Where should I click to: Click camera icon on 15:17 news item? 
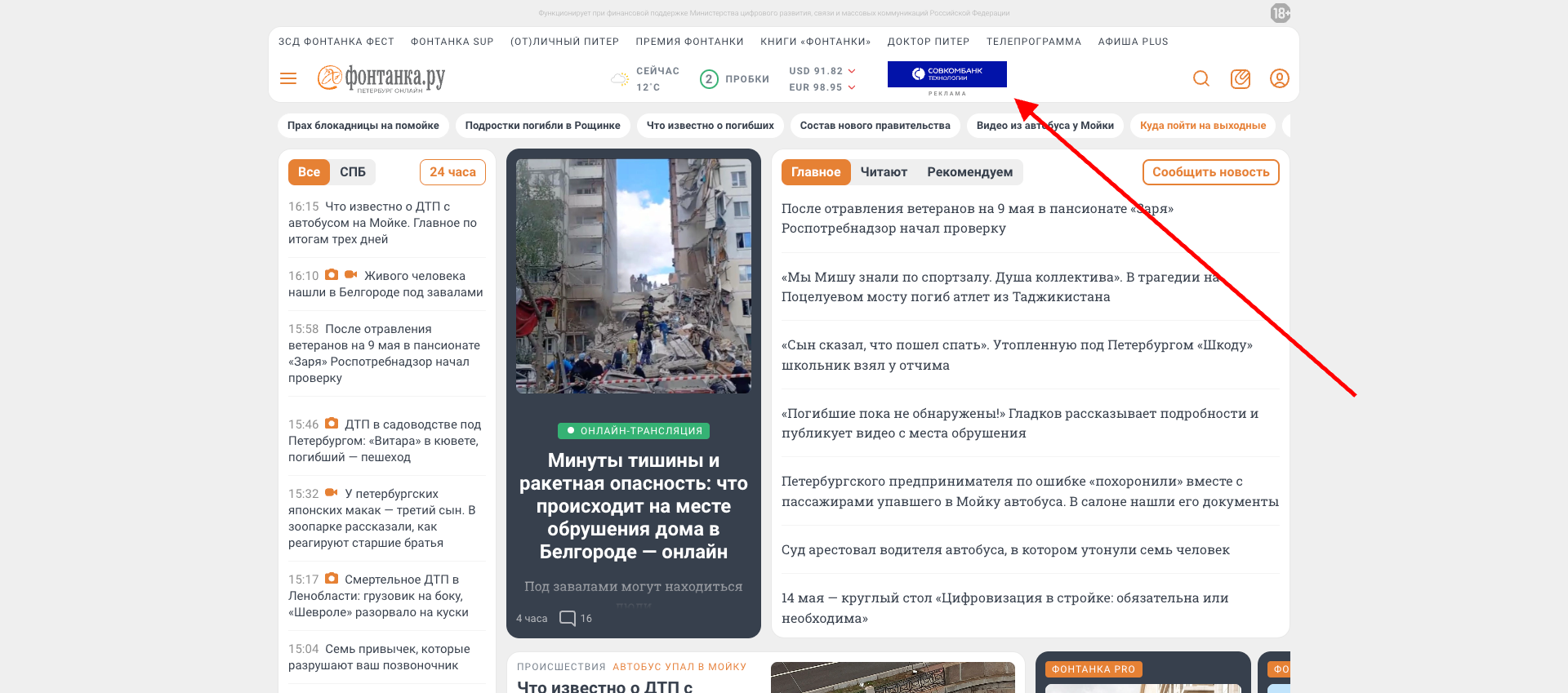coord(332,579)
